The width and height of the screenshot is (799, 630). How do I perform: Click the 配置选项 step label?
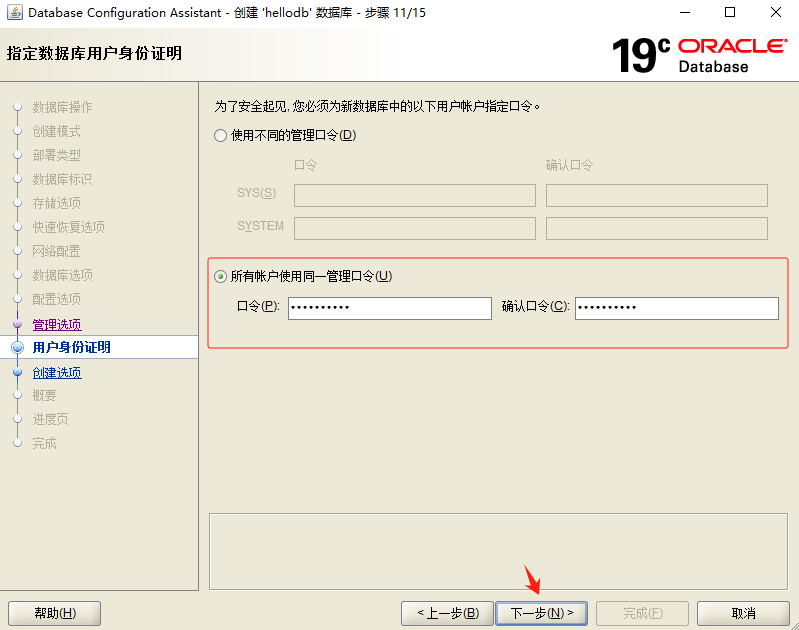pyautogui.click(x=57, y=299)
